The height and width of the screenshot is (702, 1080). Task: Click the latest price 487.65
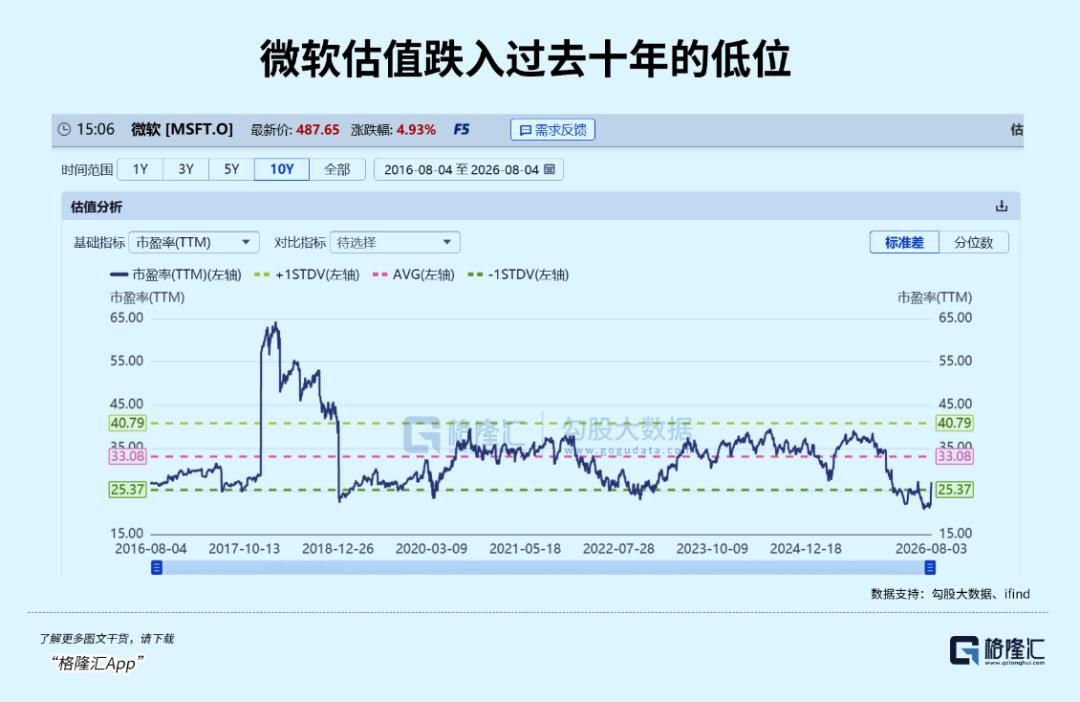(318, 130)
